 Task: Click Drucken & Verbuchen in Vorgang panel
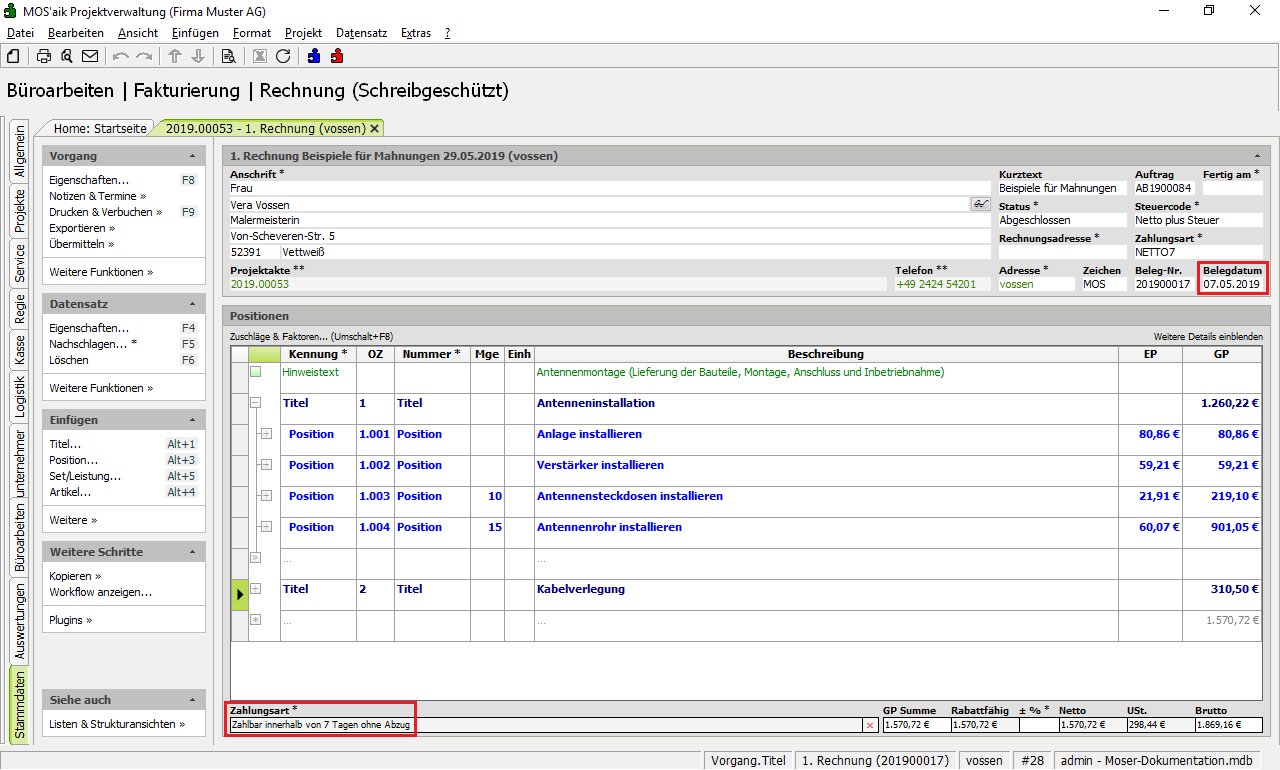point(101,212)
